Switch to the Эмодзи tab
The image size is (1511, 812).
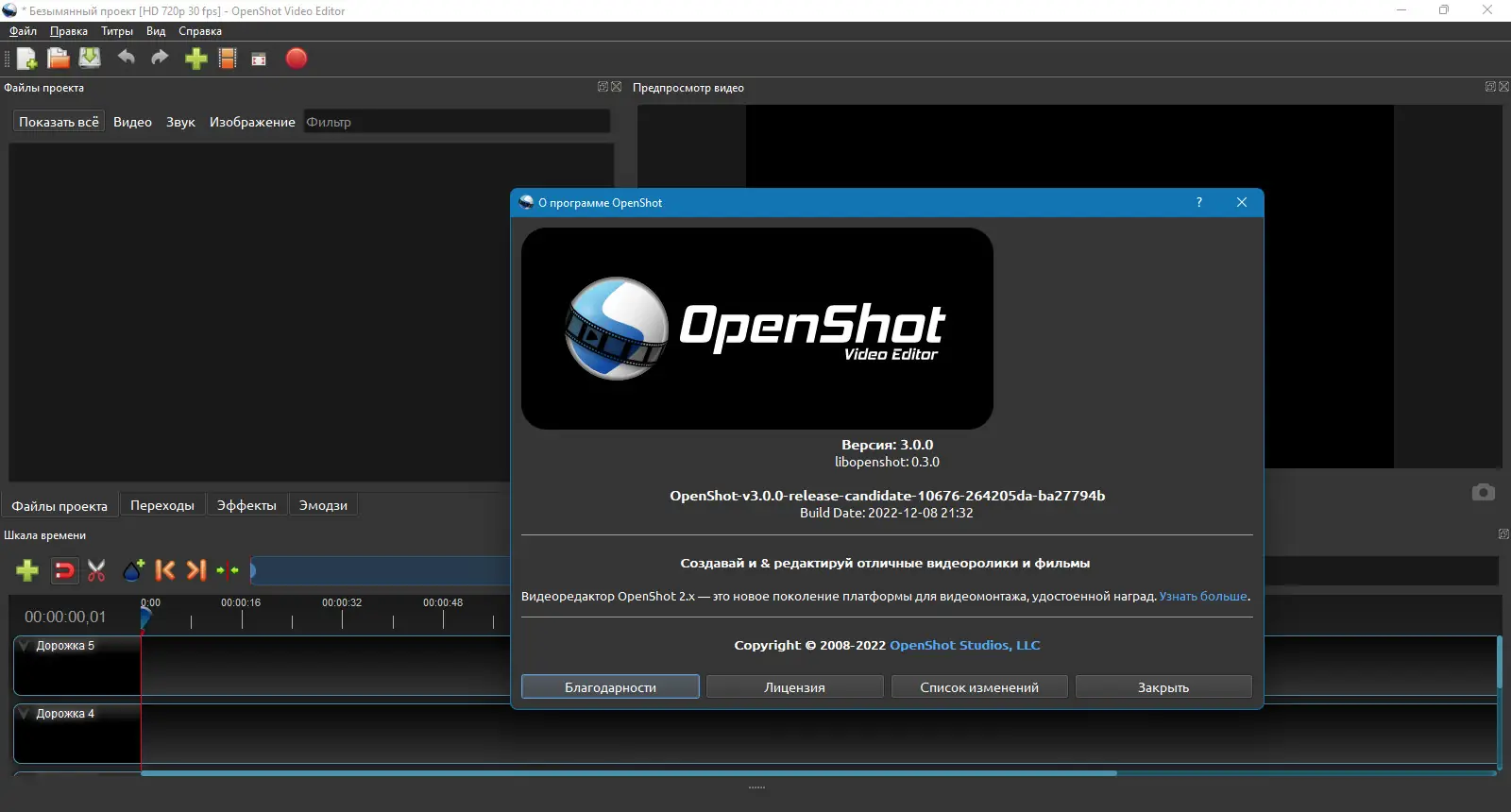[323, 505]
